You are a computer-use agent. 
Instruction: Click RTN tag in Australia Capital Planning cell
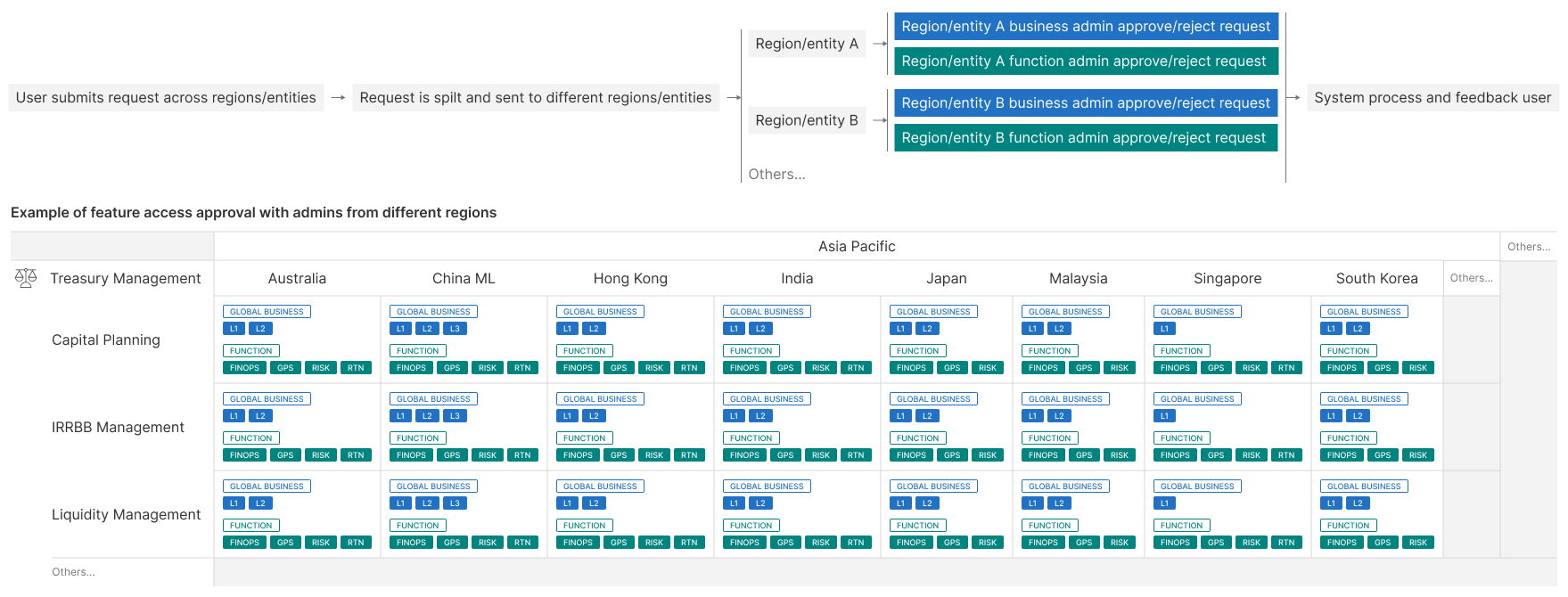click(356, 368)
